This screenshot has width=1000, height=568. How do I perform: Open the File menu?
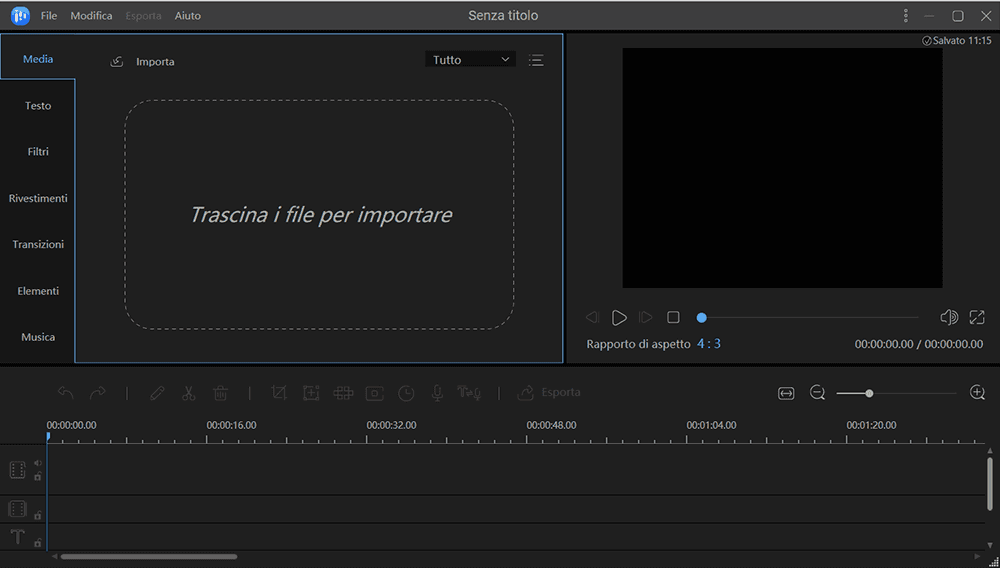click(x=49, y=16)
